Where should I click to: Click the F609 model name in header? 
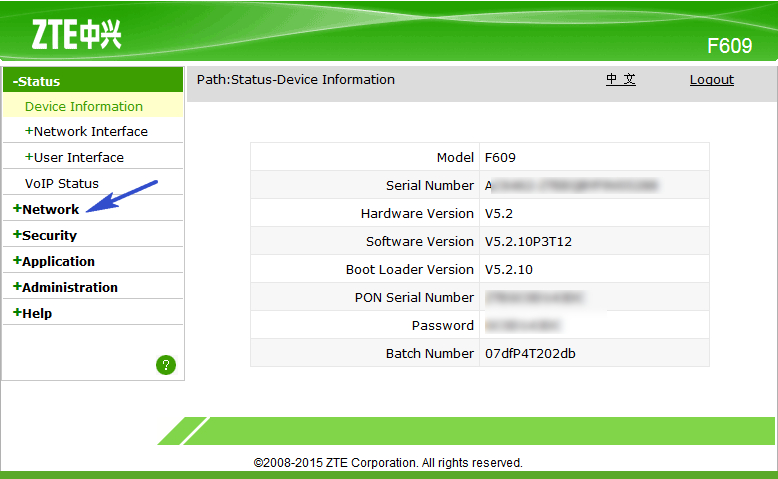pyautogui.click(x=729, y=46)
